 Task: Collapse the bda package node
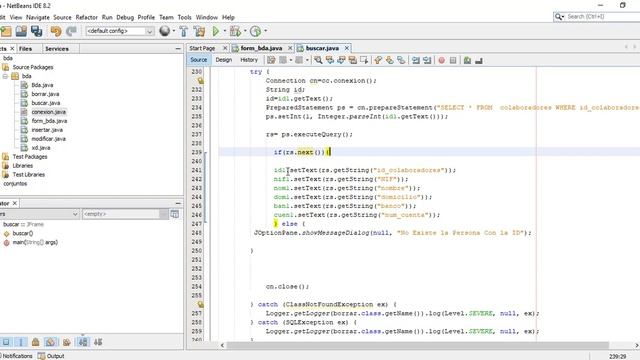tap(5, 76)
